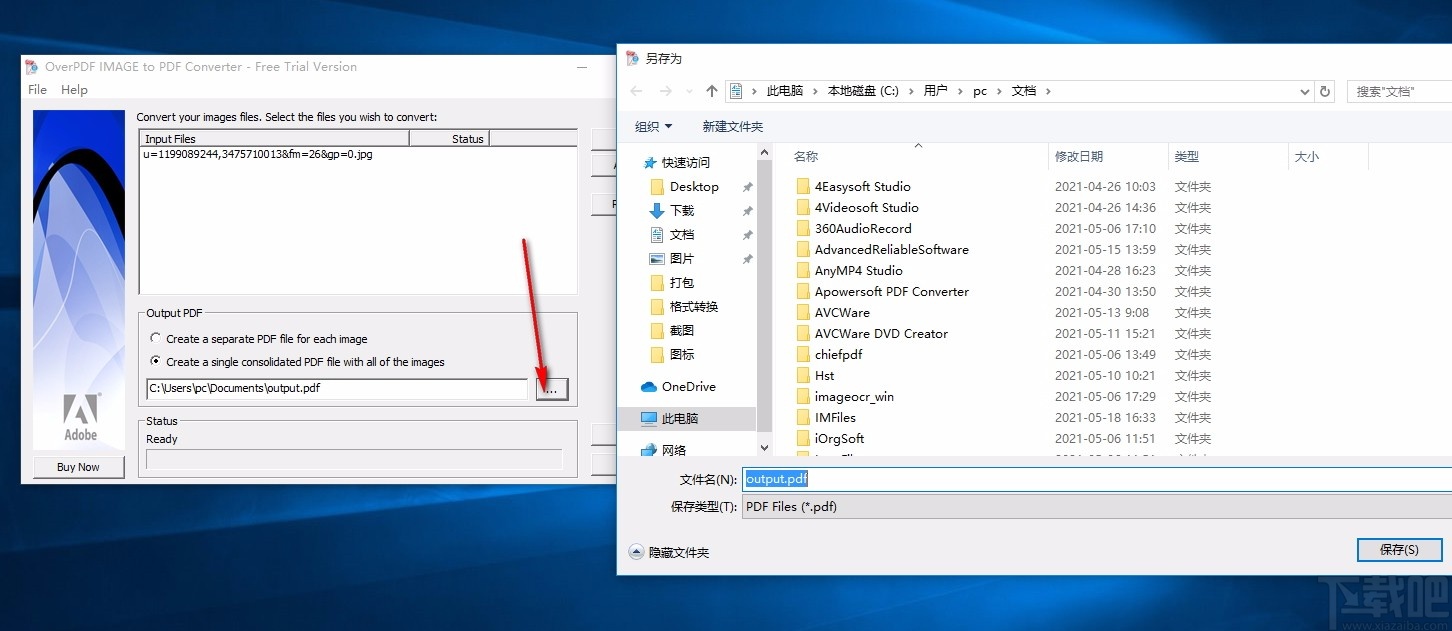The height and width of the screenshot is (631, 1452).
Task: Select 'Create a single consolidated PDF file' option
Action: (156, 361)
